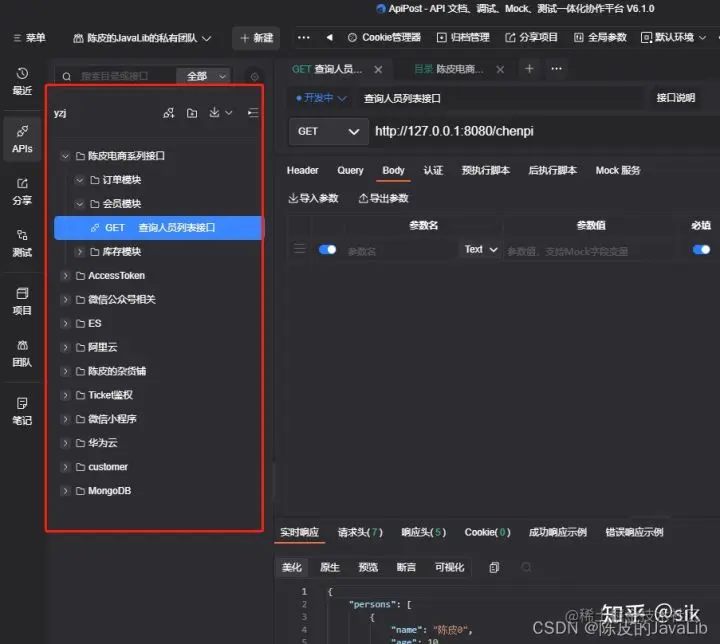Close the GET 查询人员 tab
Image resolution: width=720 pixels, height=644 pixels.
point(378,69)
